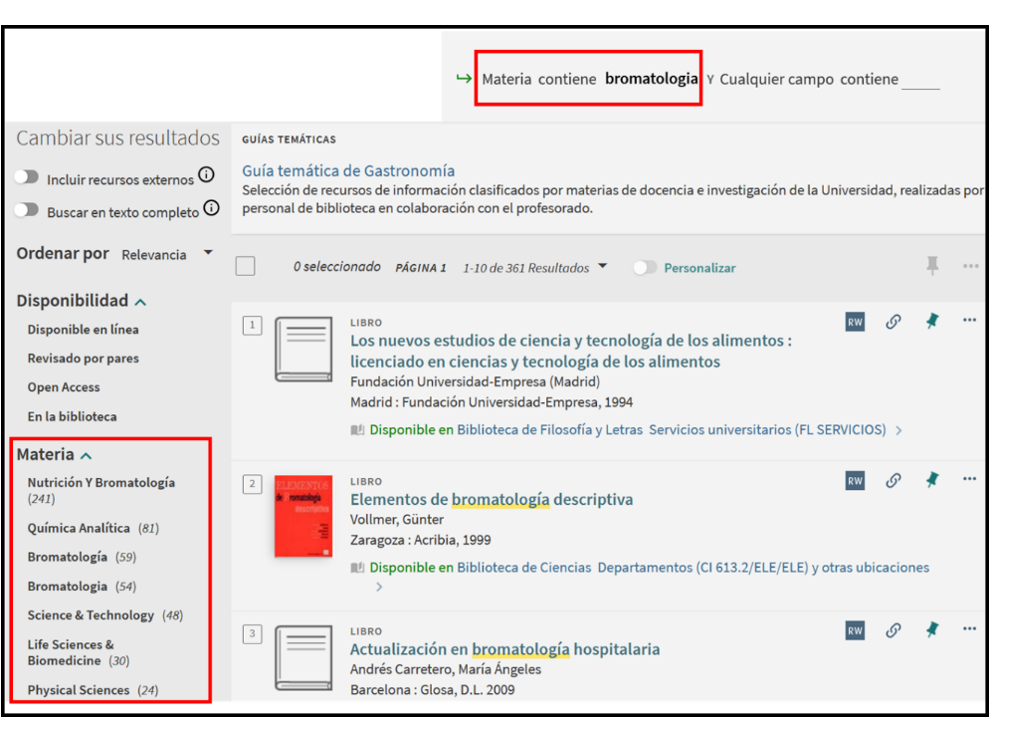Viewport: 1016px width, 738px height.
Task: Copy permalink for Actualización en bromatología hospitalaria
Action: (x=893, y=630)
